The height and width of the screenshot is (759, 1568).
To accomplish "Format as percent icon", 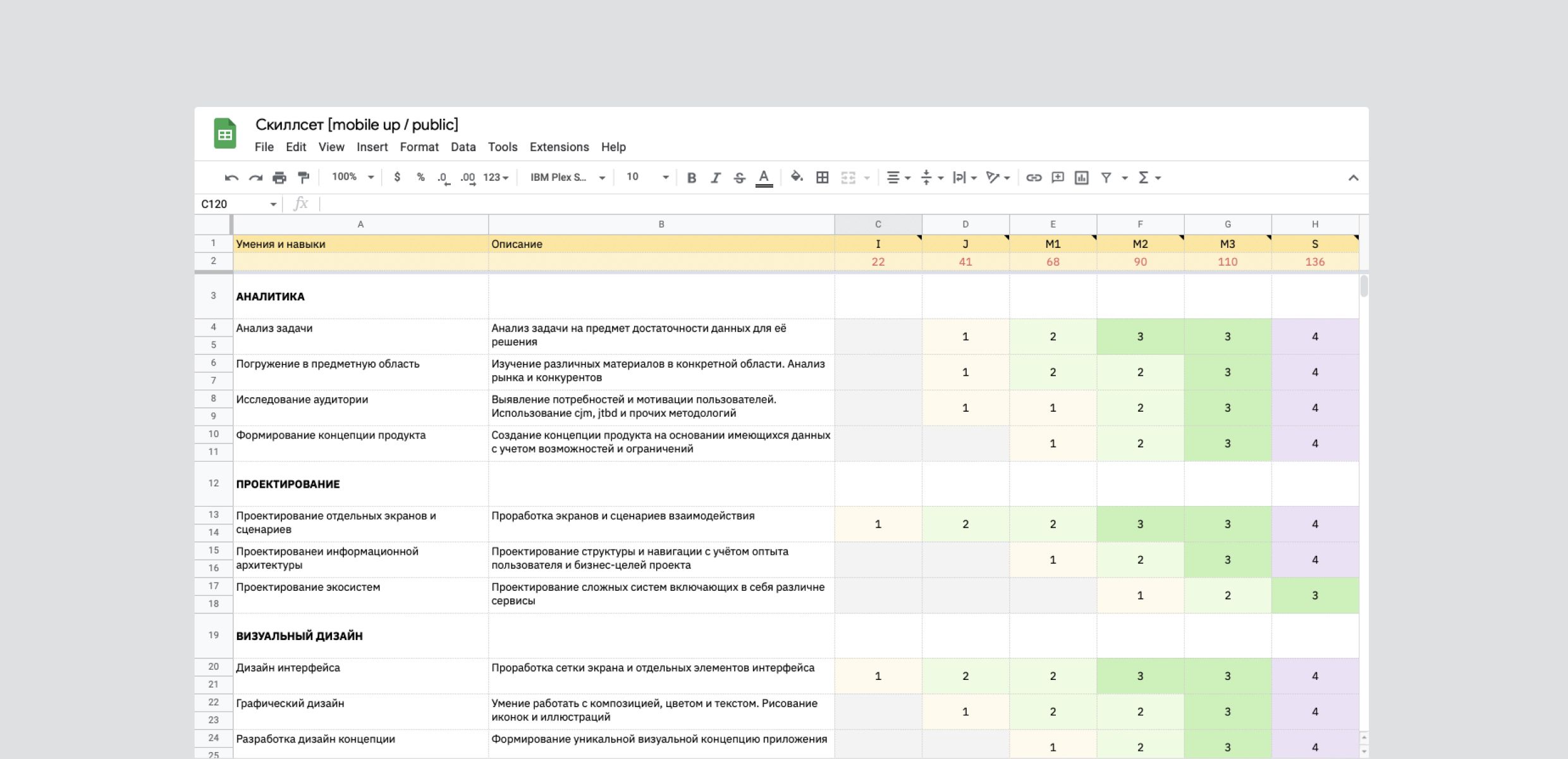I will 420,177.
